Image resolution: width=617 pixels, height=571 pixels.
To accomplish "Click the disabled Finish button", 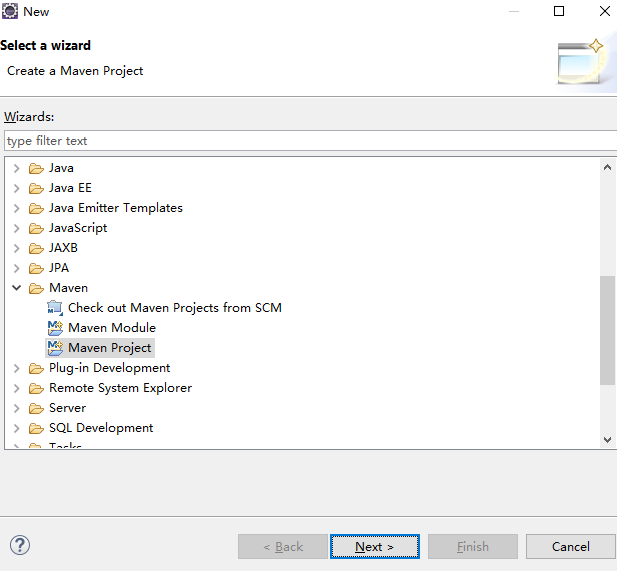I will [473, 547].
